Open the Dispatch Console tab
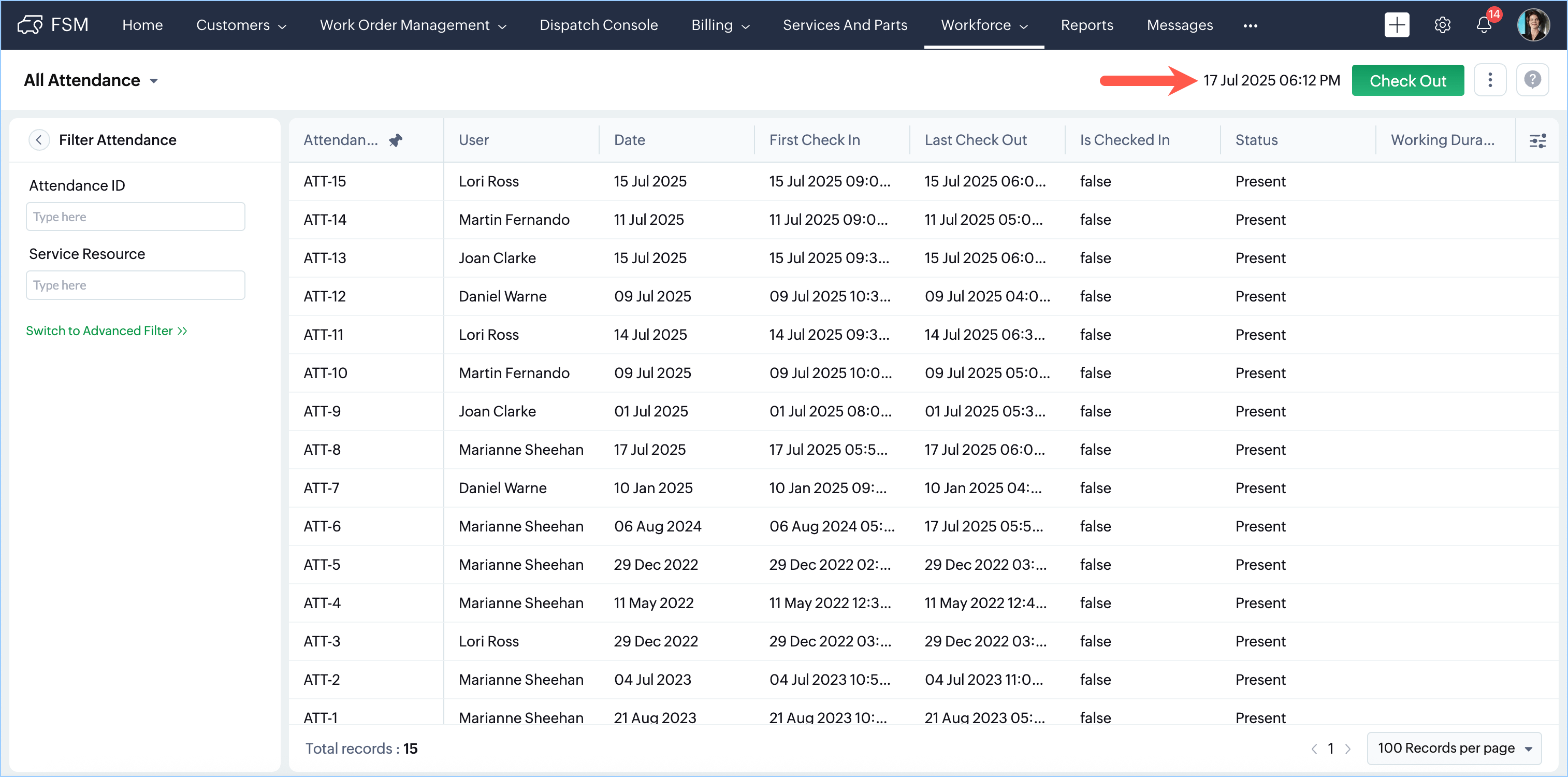Viewport: 1568px width, 777px height. coord(598,25)
